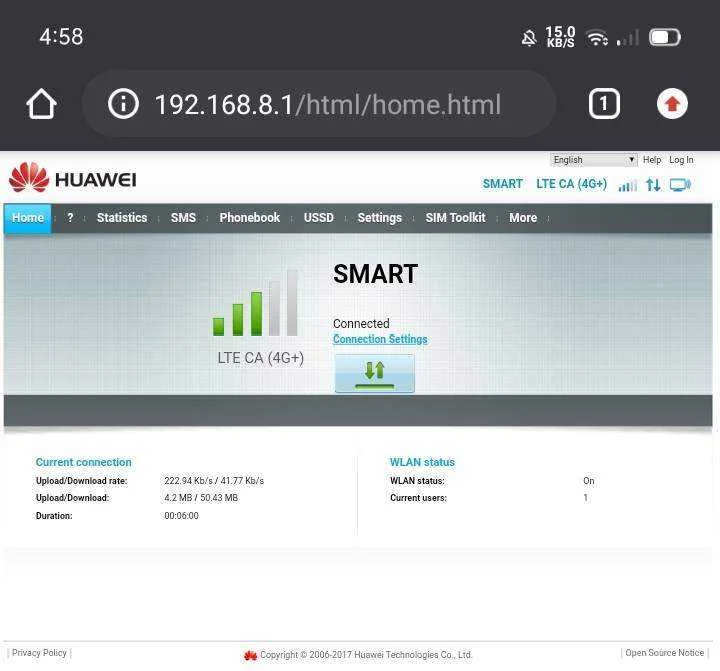Image resolution: width=720 pixels, height=671 pixels.
Task: Click the footer Huawei copyright logo
Action: (250, 655)
